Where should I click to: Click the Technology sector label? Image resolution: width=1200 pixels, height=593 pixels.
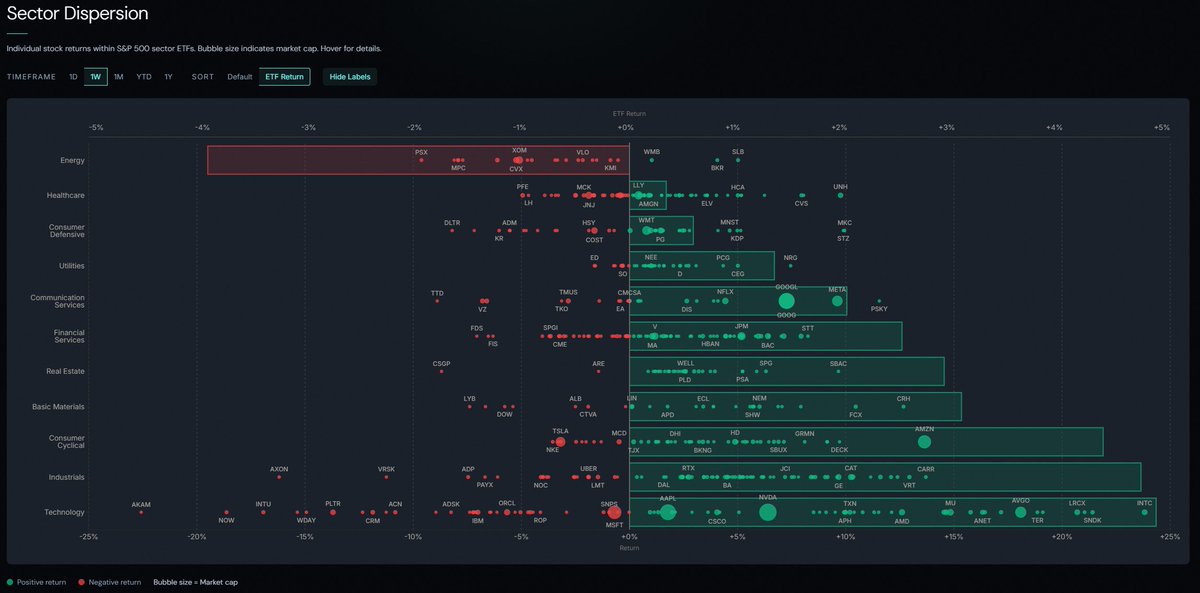click(65, 512)
